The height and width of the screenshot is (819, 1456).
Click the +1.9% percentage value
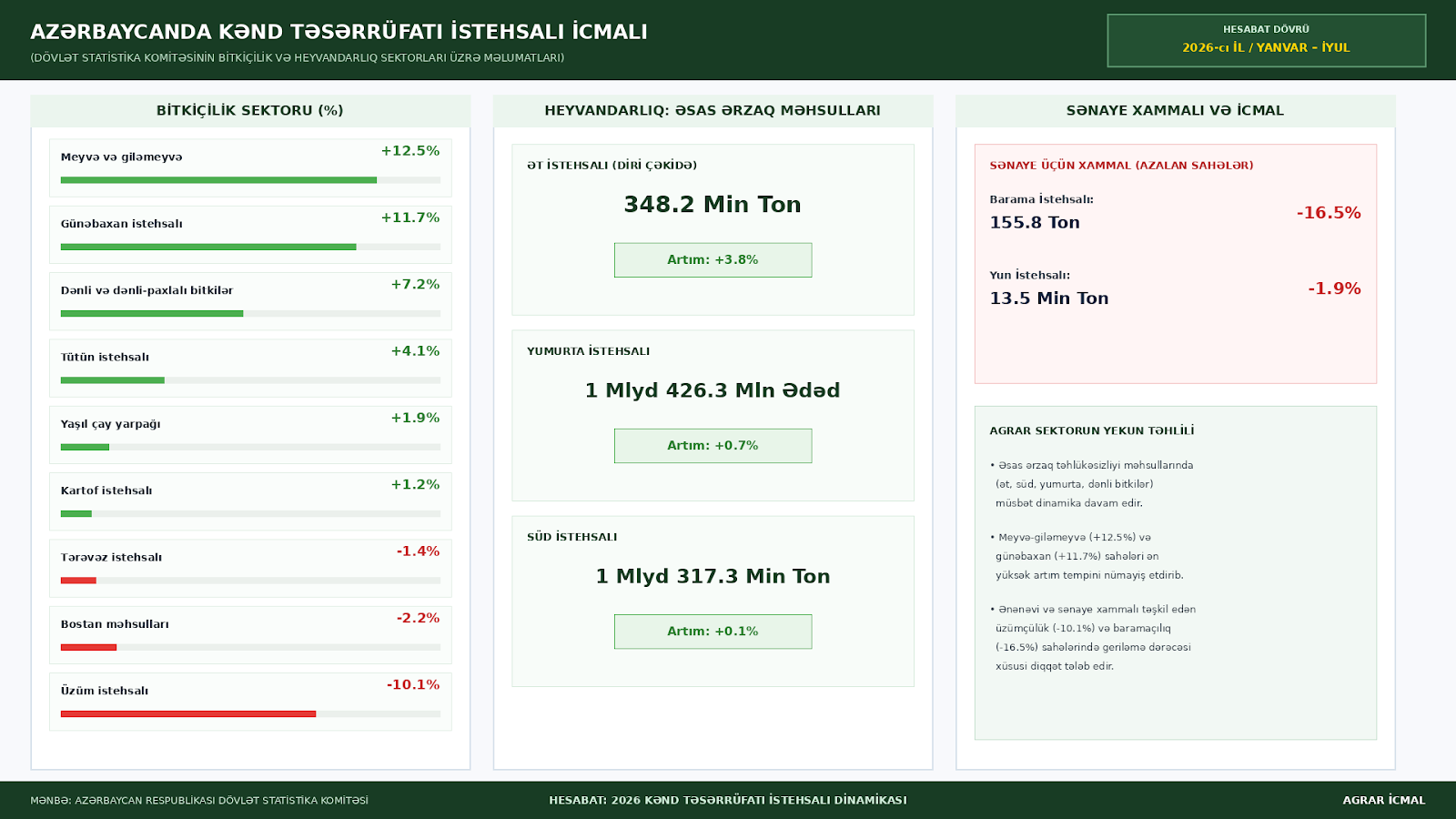click(415, 418)
